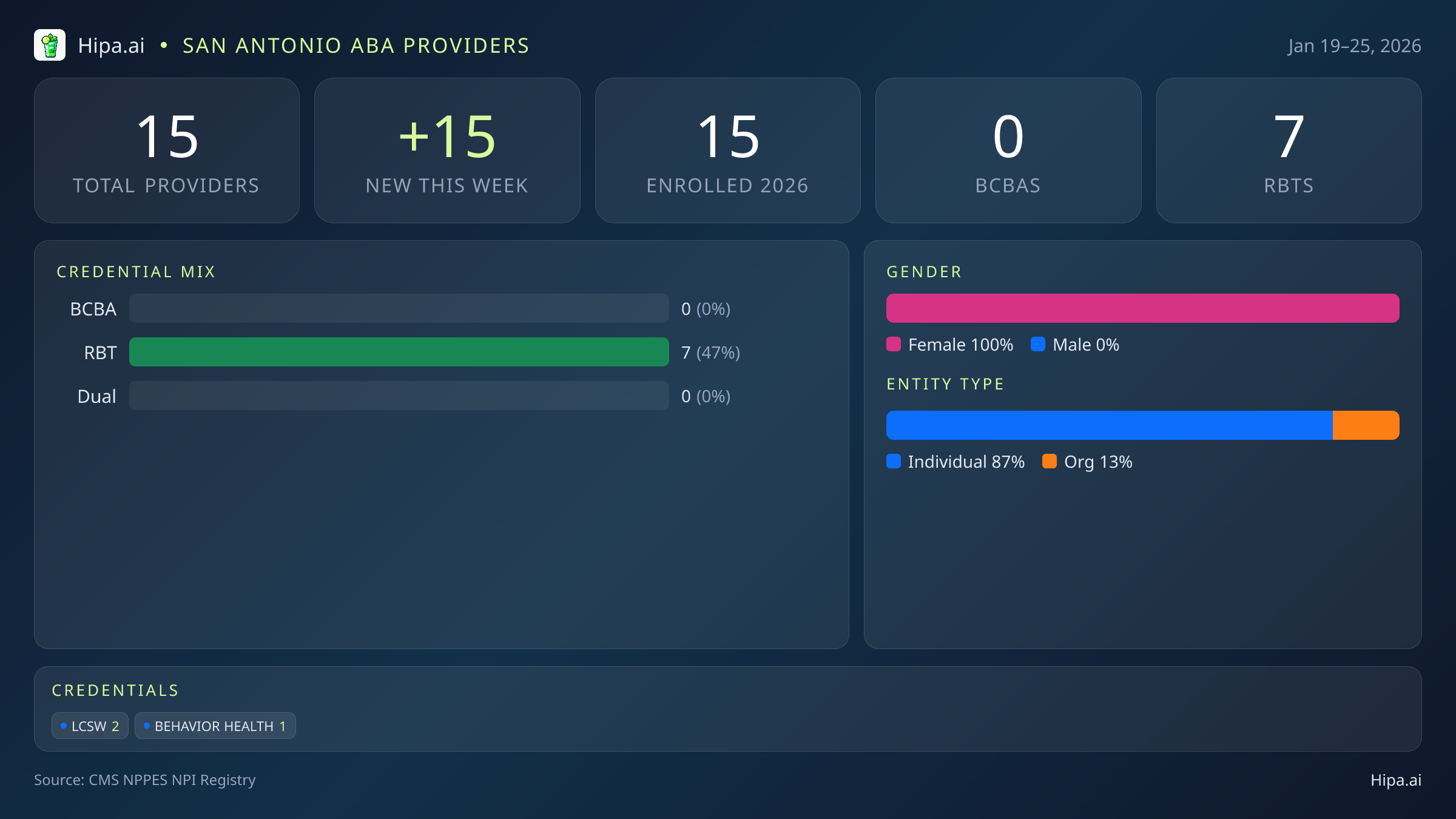
Task: Expand the Credential Mix panel
Action: click(x=136, y=271)
